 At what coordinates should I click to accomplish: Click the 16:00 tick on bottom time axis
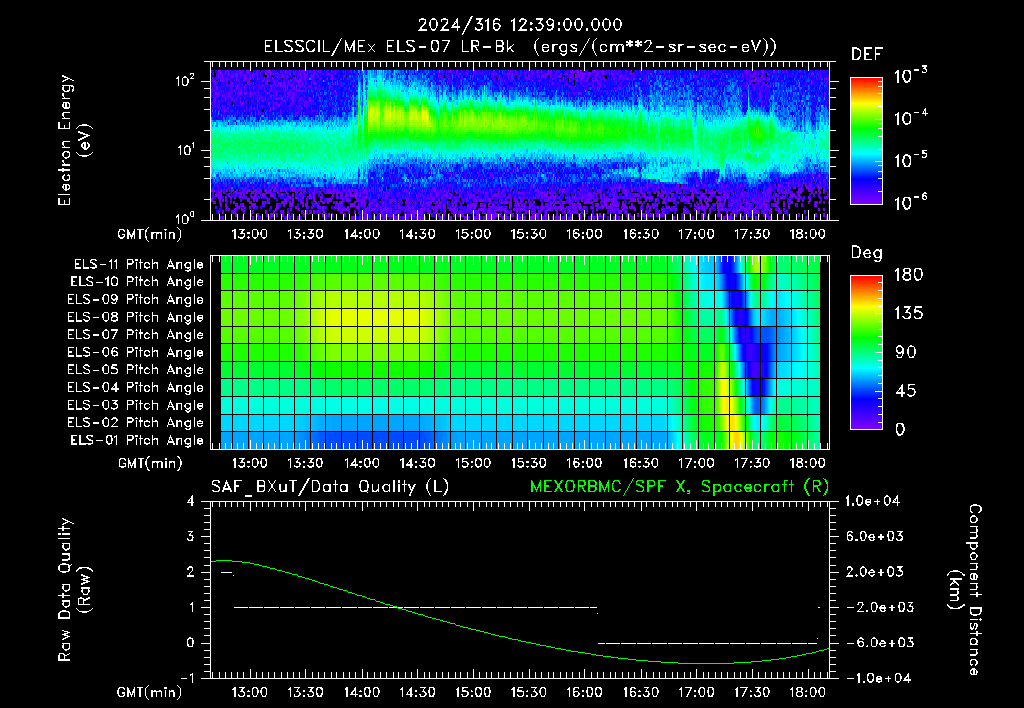[x=584, y=692]
